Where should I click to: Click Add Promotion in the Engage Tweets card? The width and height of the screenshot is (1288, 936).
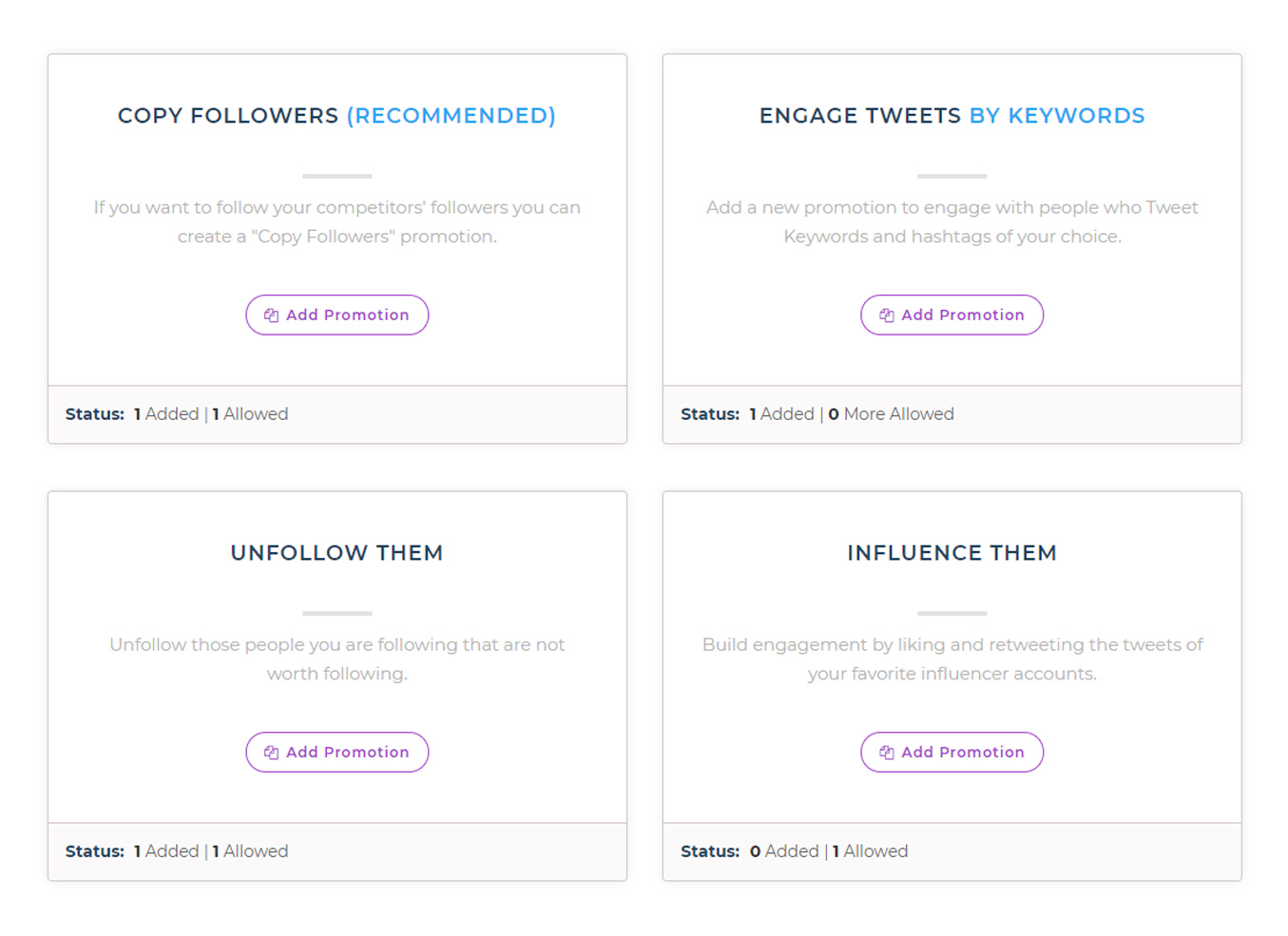(x=952, y=315)
